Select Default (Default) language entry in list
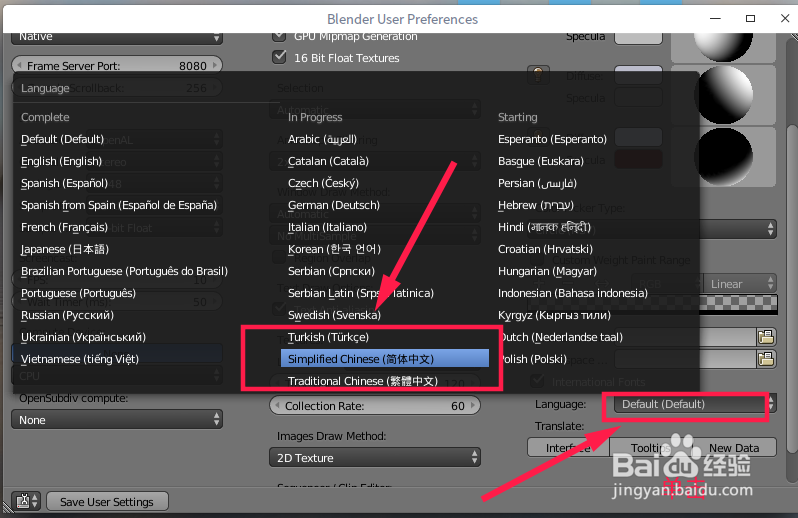The height and width of the screenshot is (518, 798). 63,139
